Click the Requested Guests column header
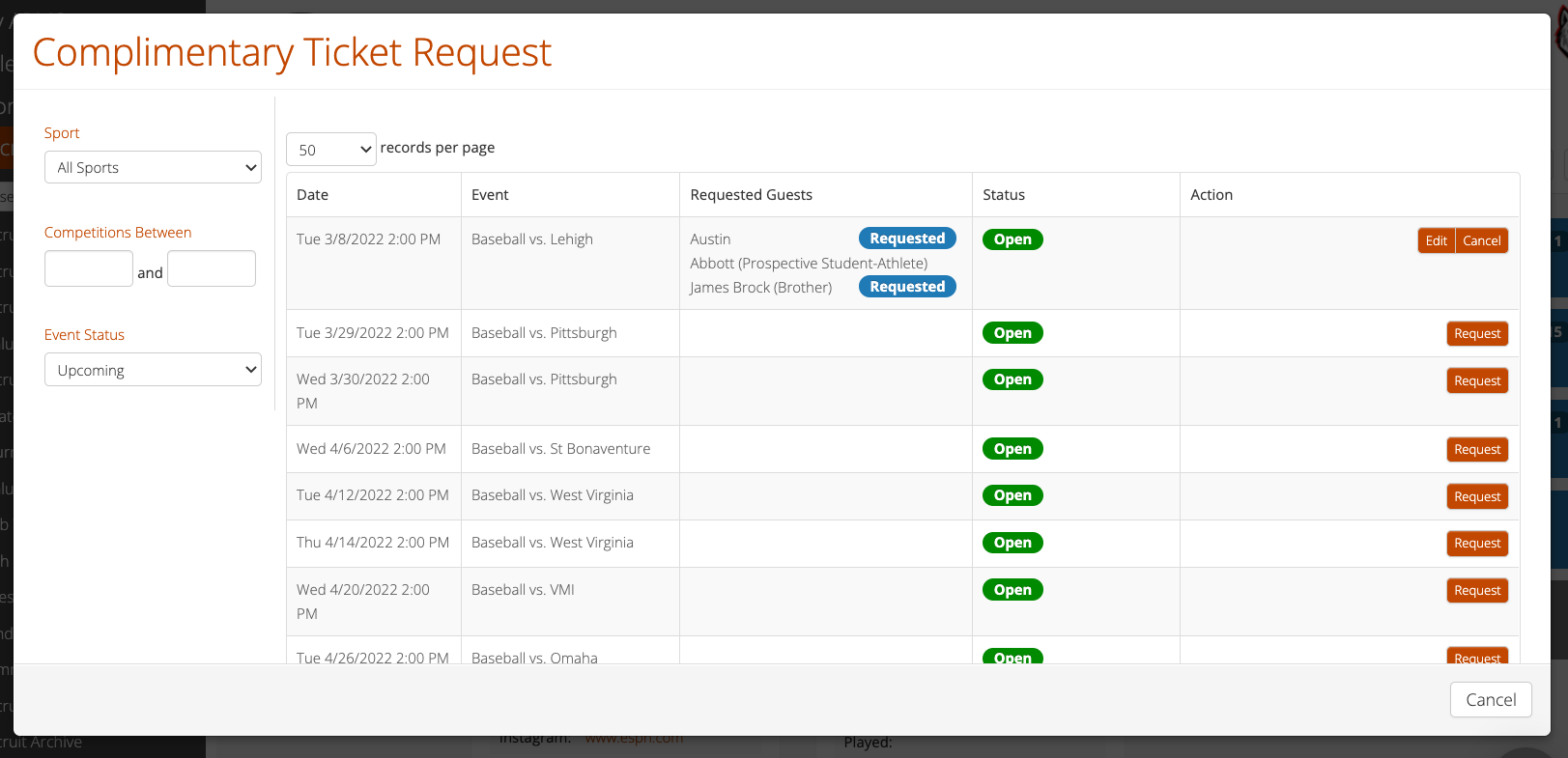 pos(826,195)
